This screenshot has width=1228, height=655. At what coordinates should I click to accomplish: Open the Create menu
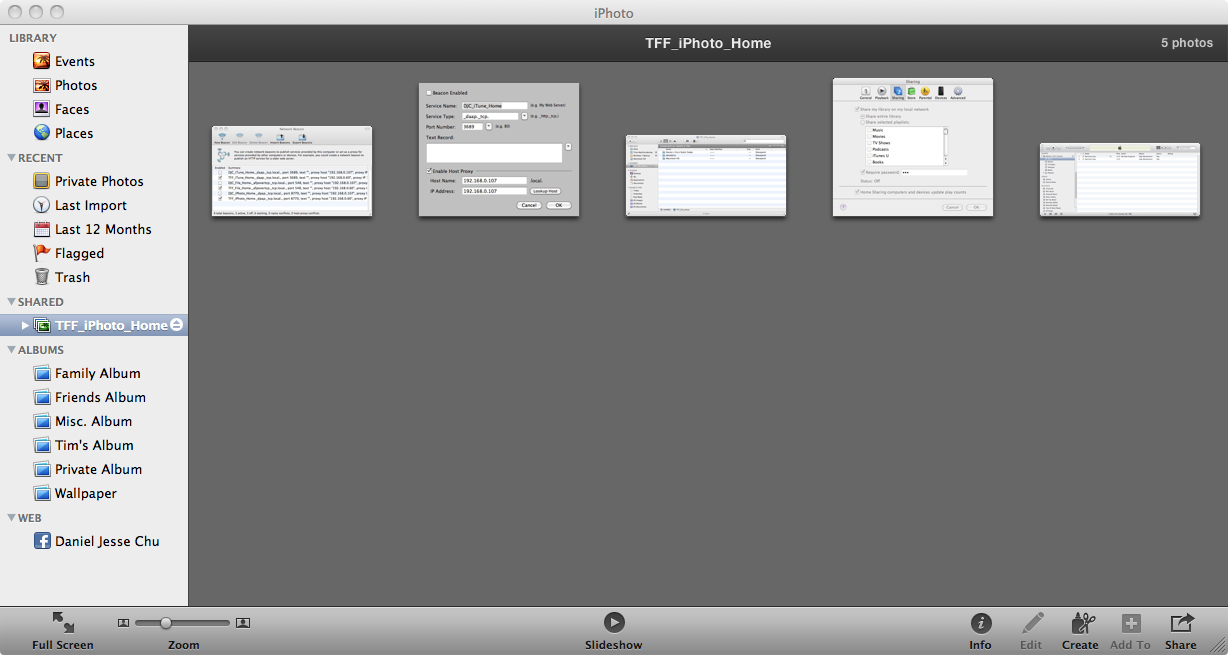(x=1080, y=631)
